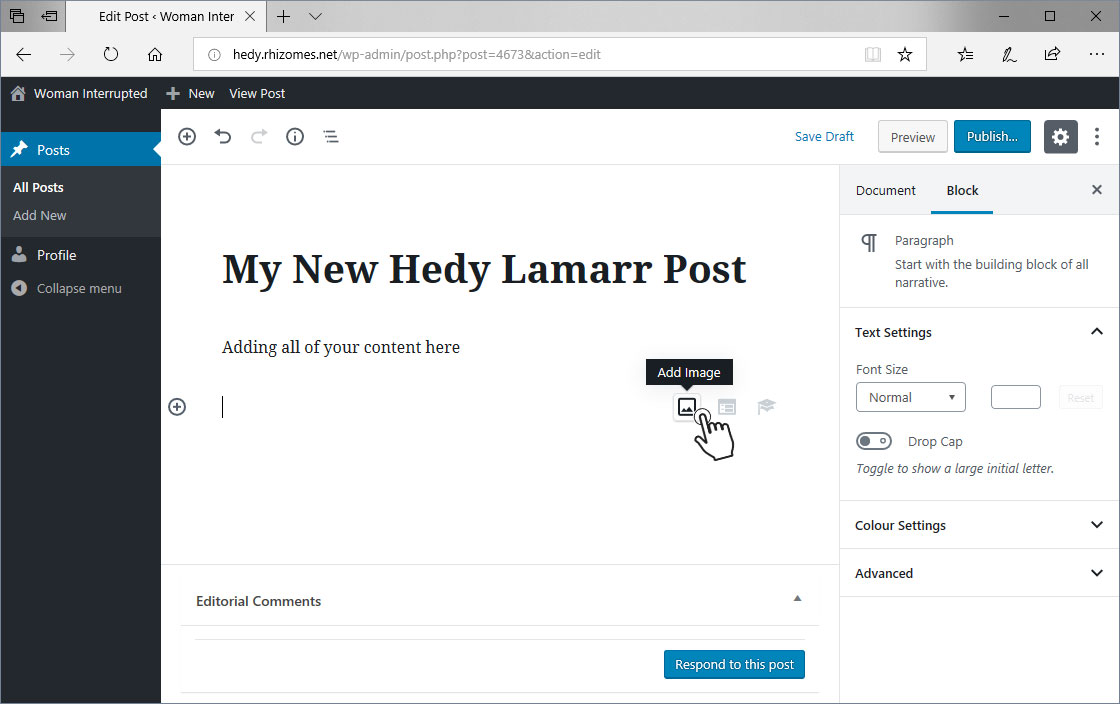Click the paragraph Adding all of your content here
The width and height of the screenshot is (1120, 704).
coord(341,348)
